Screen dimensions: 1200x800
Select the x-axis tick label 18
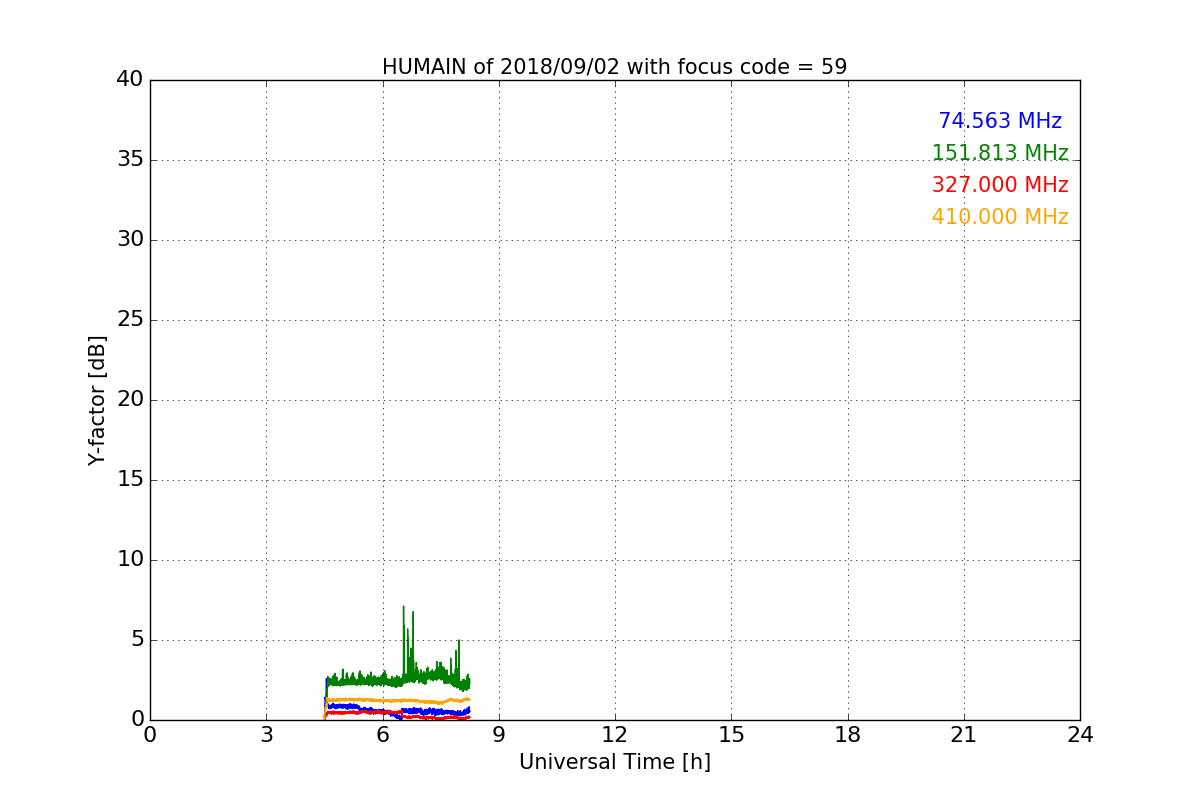(848, 735)
